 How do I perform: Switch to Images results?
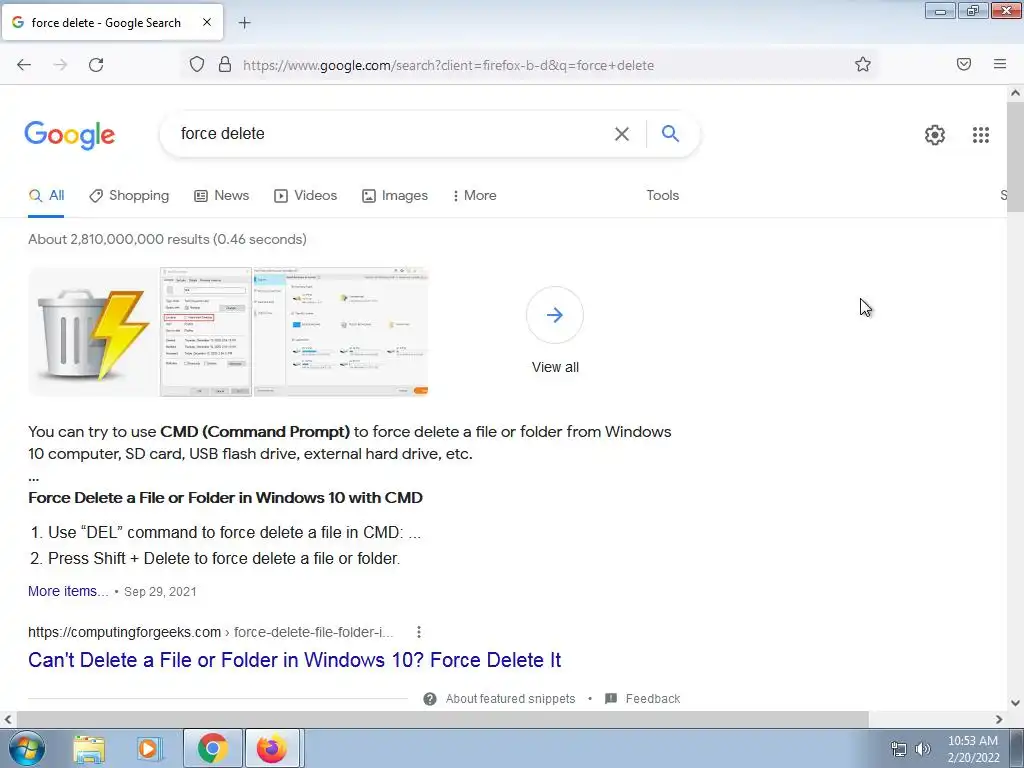tap(394, 196)
